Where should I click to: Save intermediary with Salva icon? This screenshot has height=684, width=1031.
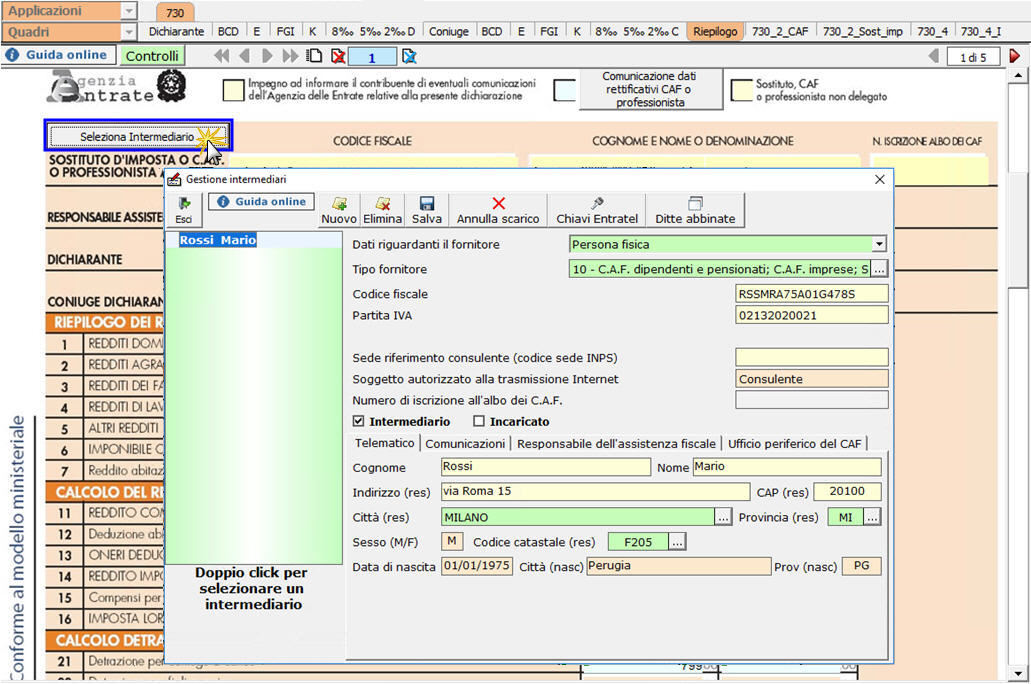[x=427, y=210]
